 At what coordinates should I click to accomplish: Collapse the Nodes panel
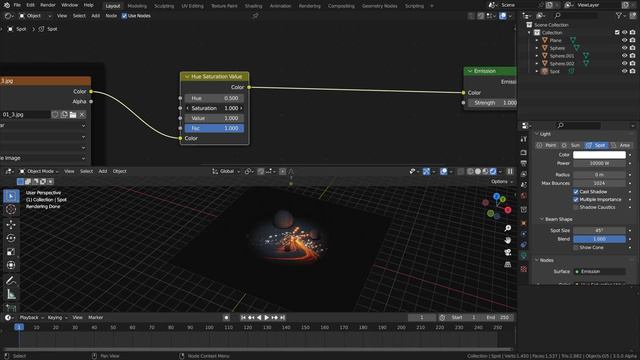[537, 260]
